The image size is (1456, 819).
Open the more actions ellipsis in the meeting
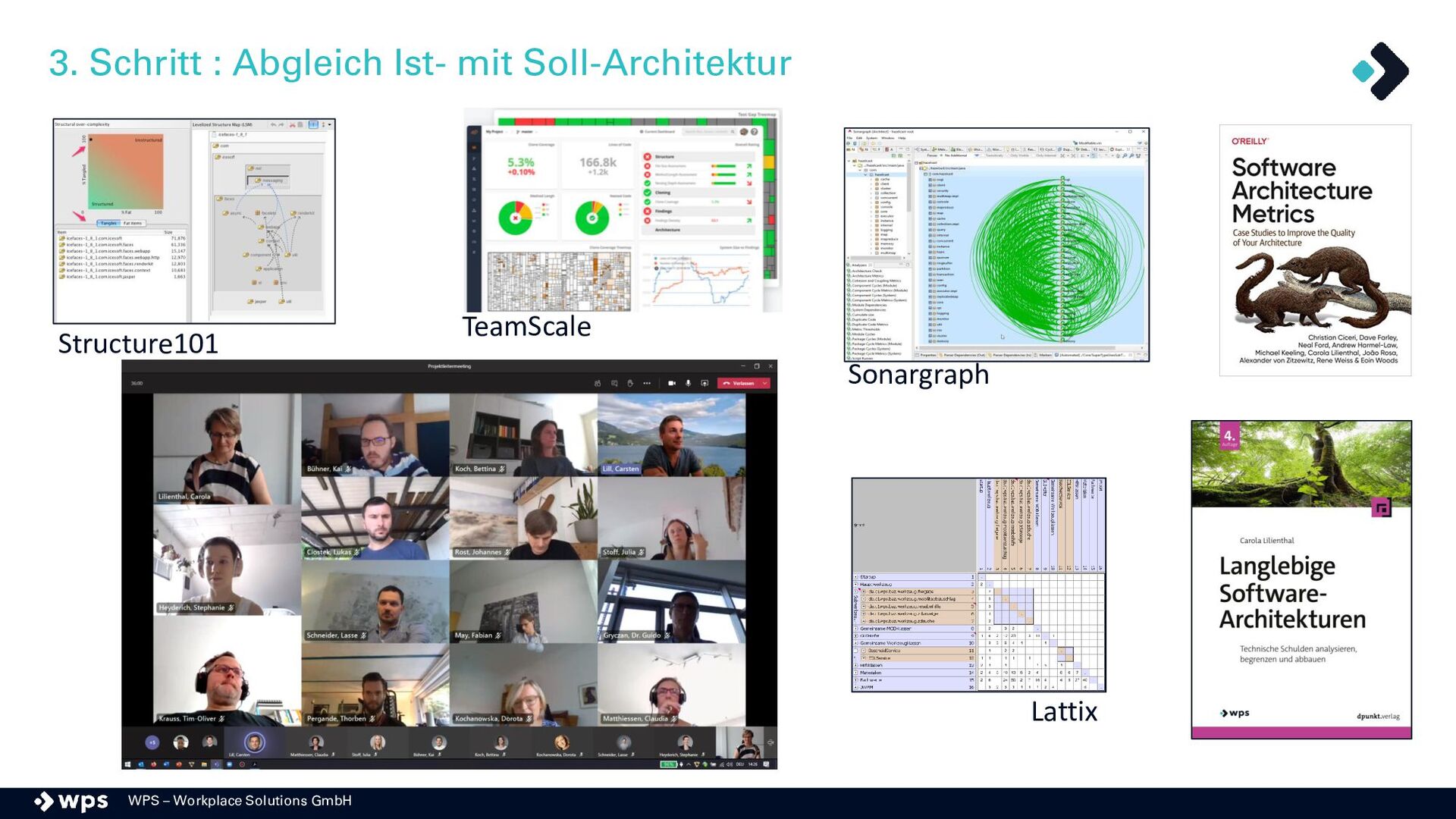(647, 383)
